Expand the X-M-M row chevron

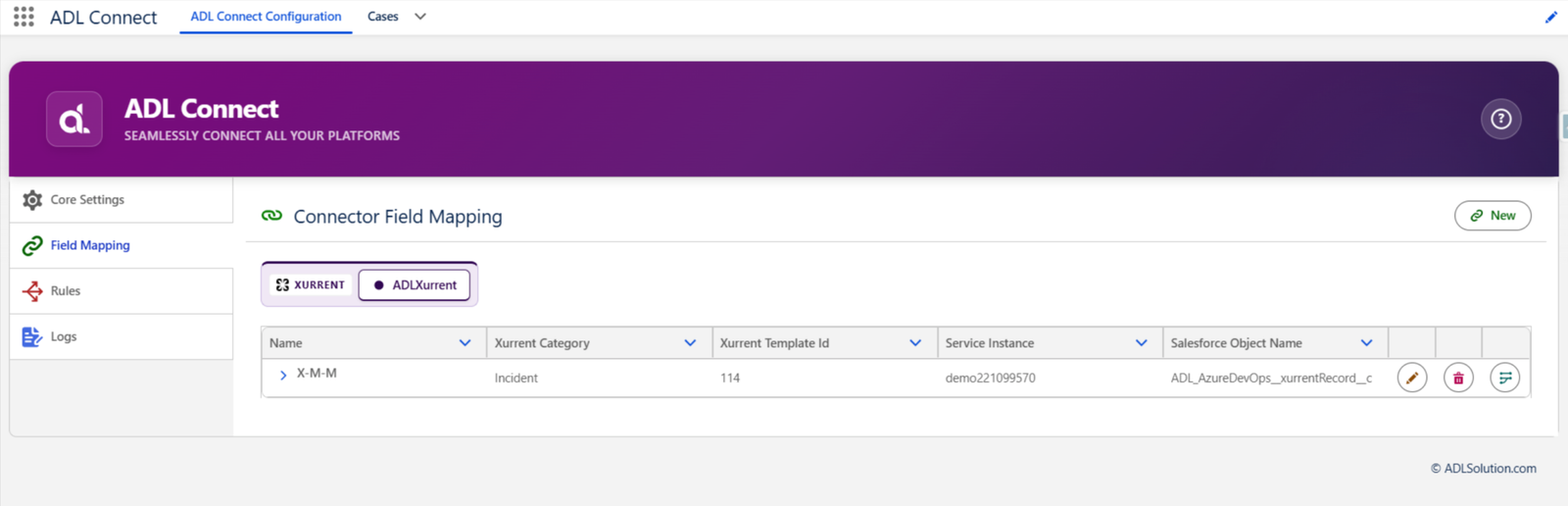pyautogui.click(x=283, y=375)
